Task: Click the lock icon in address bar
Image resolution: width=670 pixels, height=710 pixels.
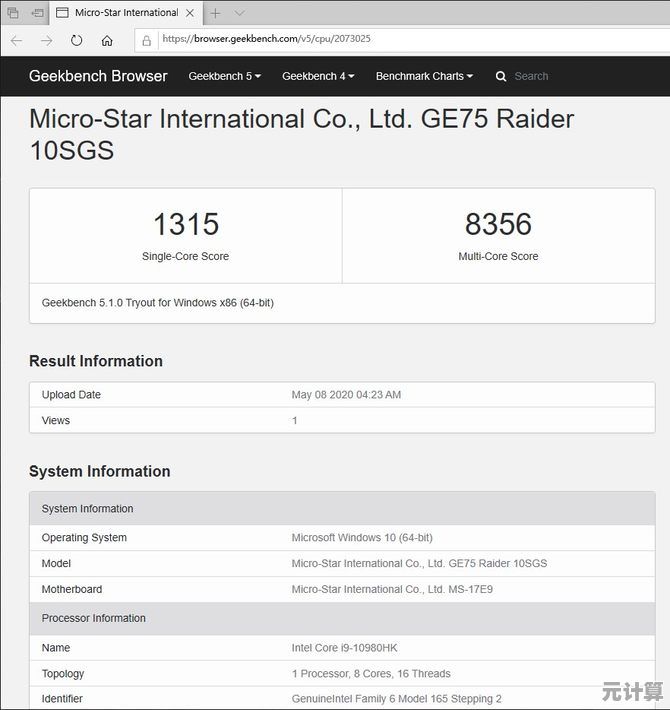Action: click(x=147, y=40)
